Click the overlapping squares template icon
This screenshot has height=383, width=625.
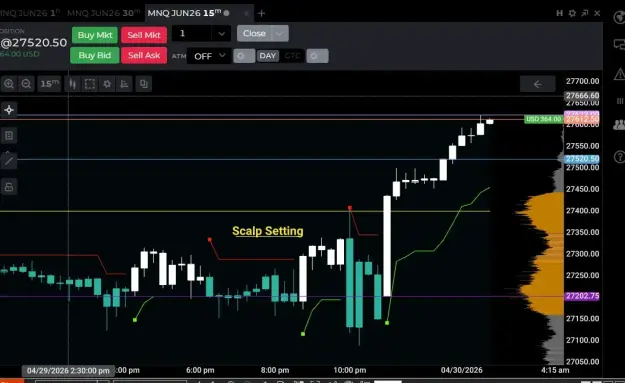(x=143, y=84)
